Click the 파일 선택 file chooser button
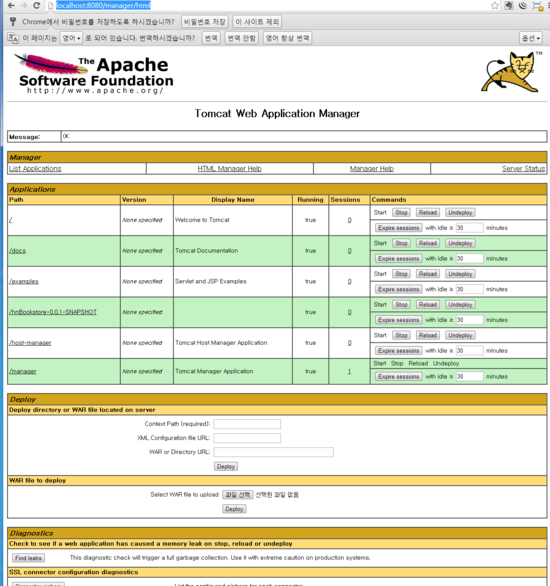 point(238,494)
